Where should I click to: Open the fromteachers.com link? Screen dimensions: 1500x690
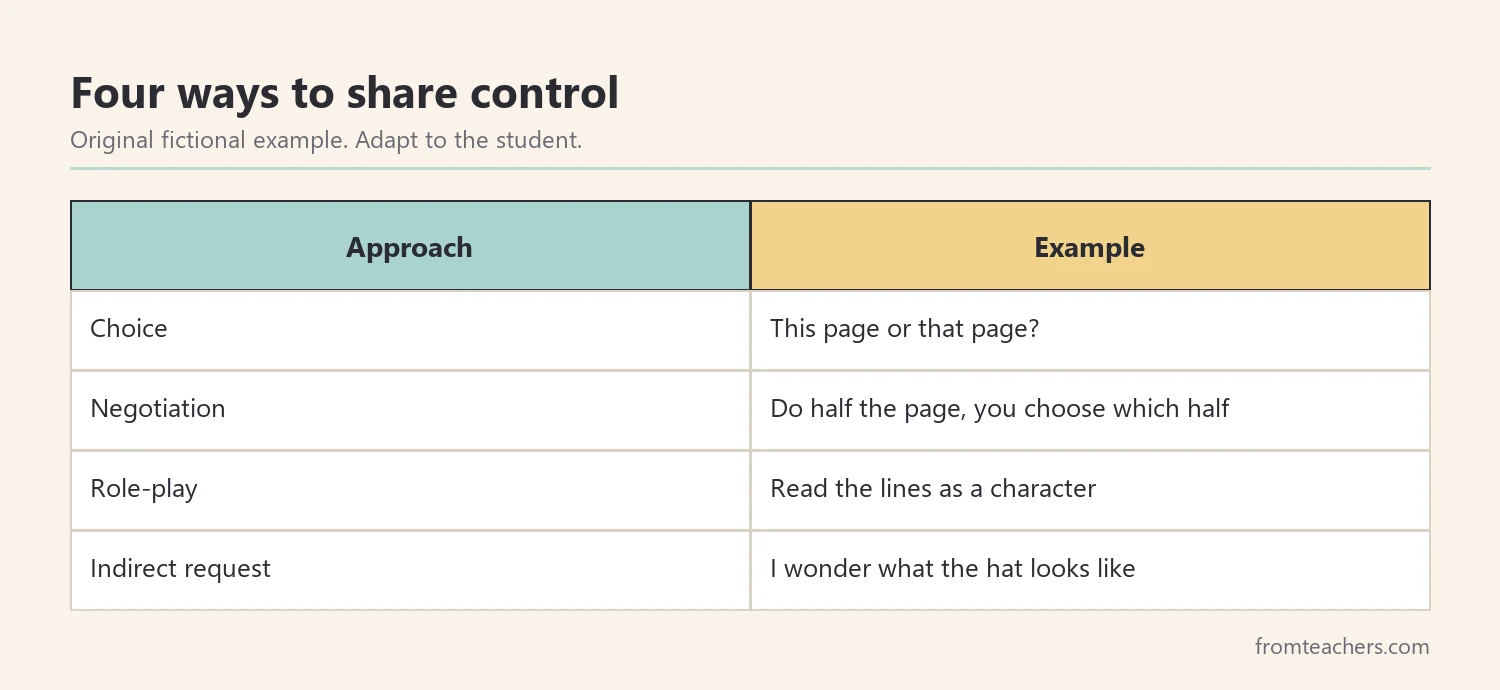1342,646
